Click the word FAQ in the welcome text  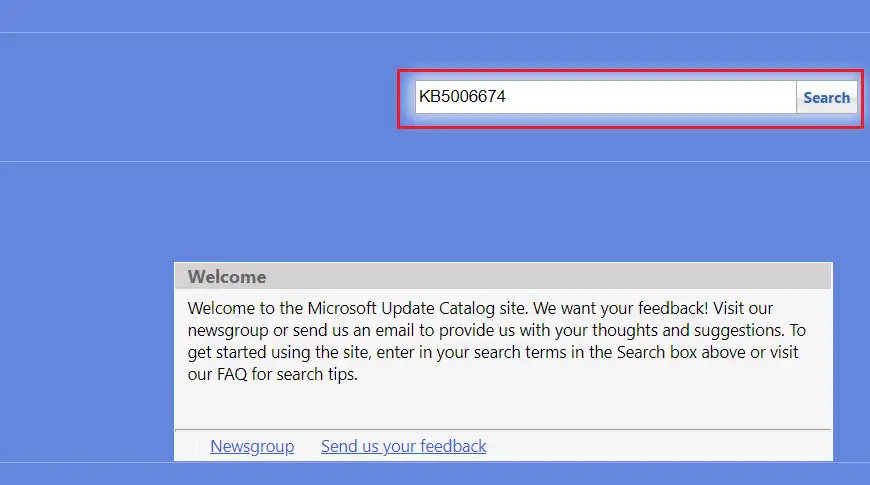click(232, 374)
